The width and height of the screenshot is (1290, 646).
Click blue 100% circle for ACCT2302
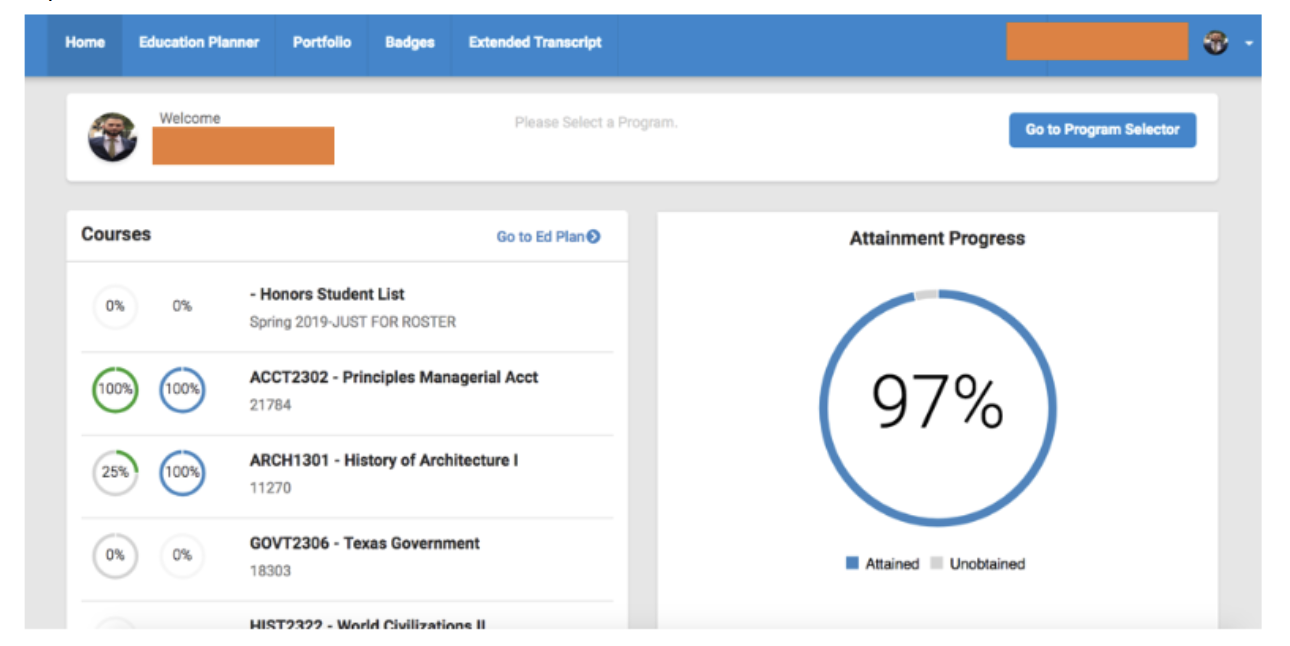tap(182, 390)
